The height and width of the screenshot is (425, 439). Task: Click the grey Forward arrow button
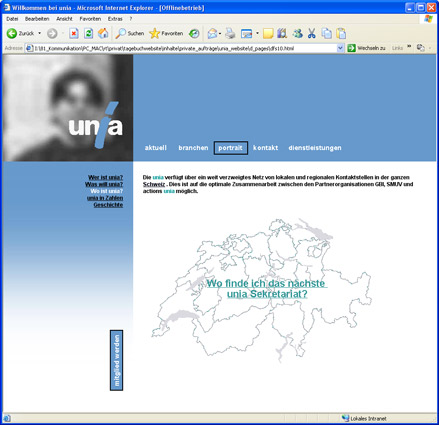coord(52,33)
